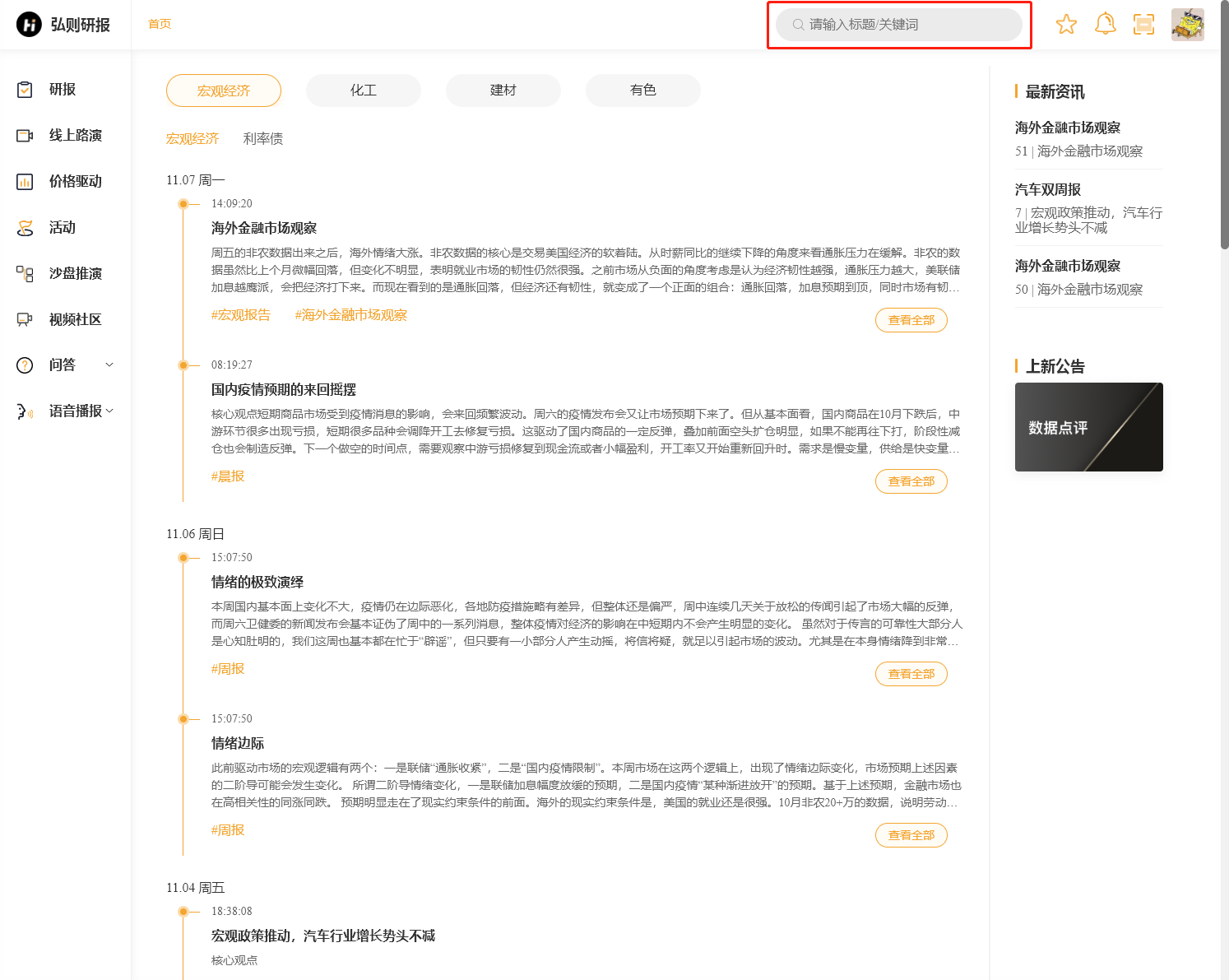Click the 上新公告 section heading
Screen dimensions: 1229x980
point(1055,367)
